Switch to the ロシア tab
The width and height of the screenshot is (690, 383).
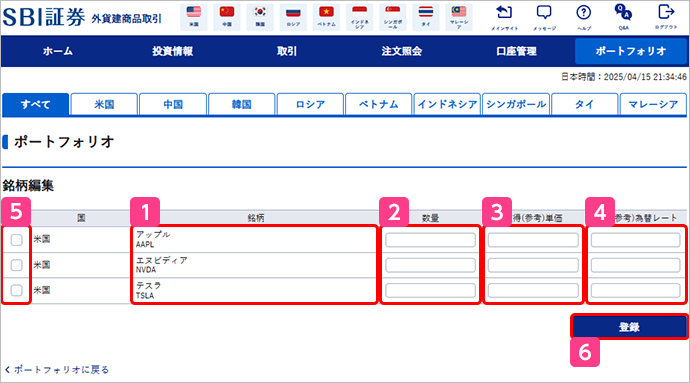click(310, 104)
